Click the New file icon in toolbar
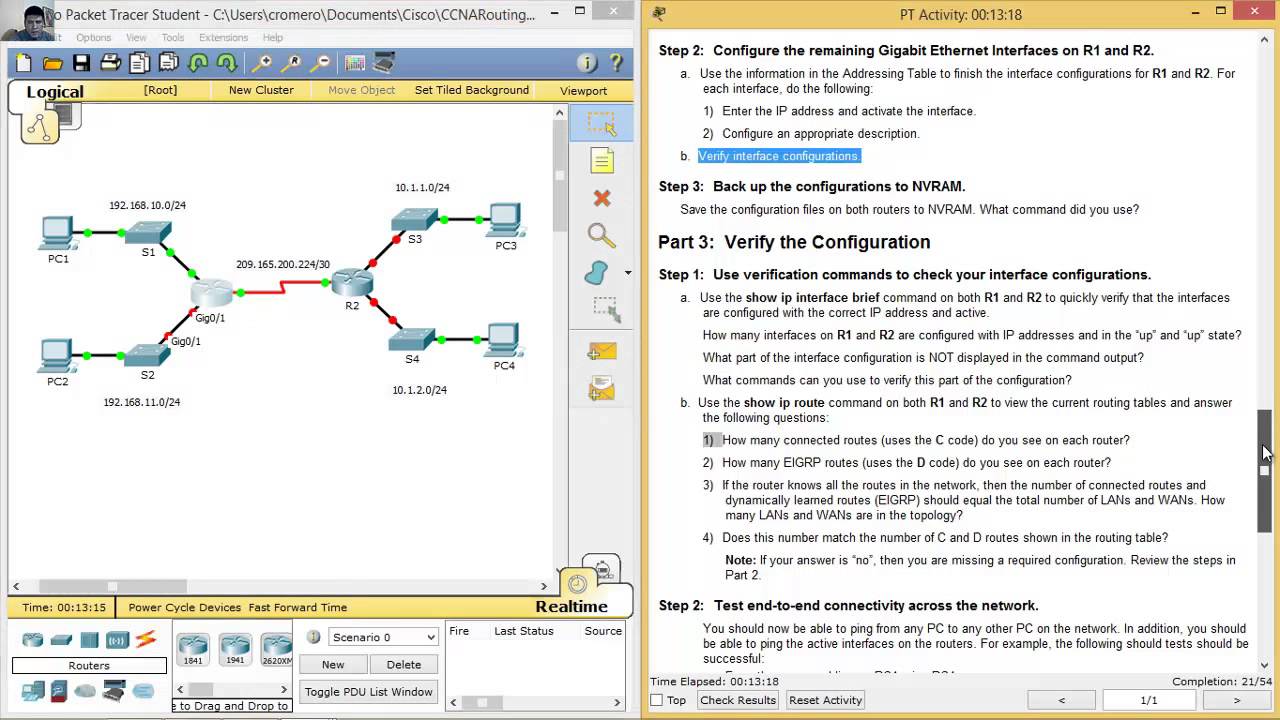Screen dimensions: 1280x720 coord(24,63)
